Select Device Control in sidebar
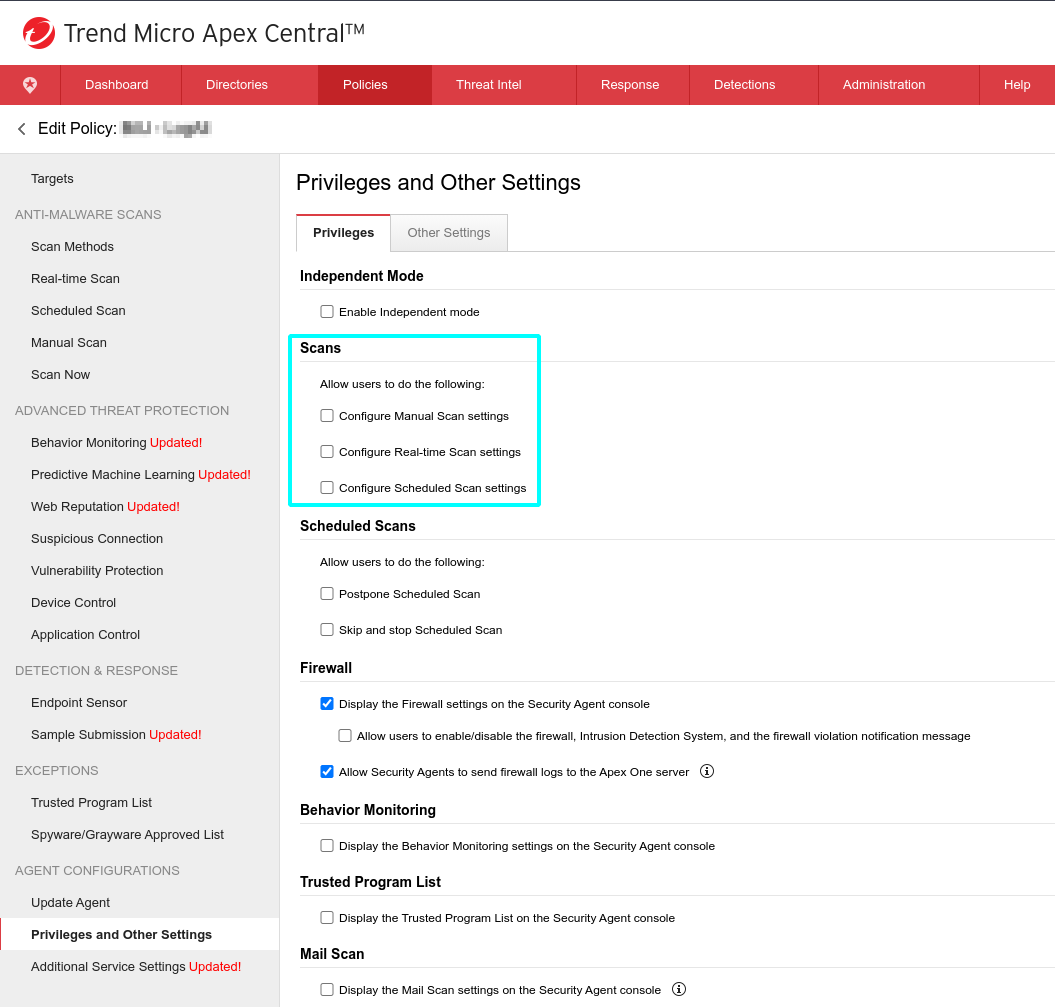1055x1007 pixels. [x=73, y=603]
